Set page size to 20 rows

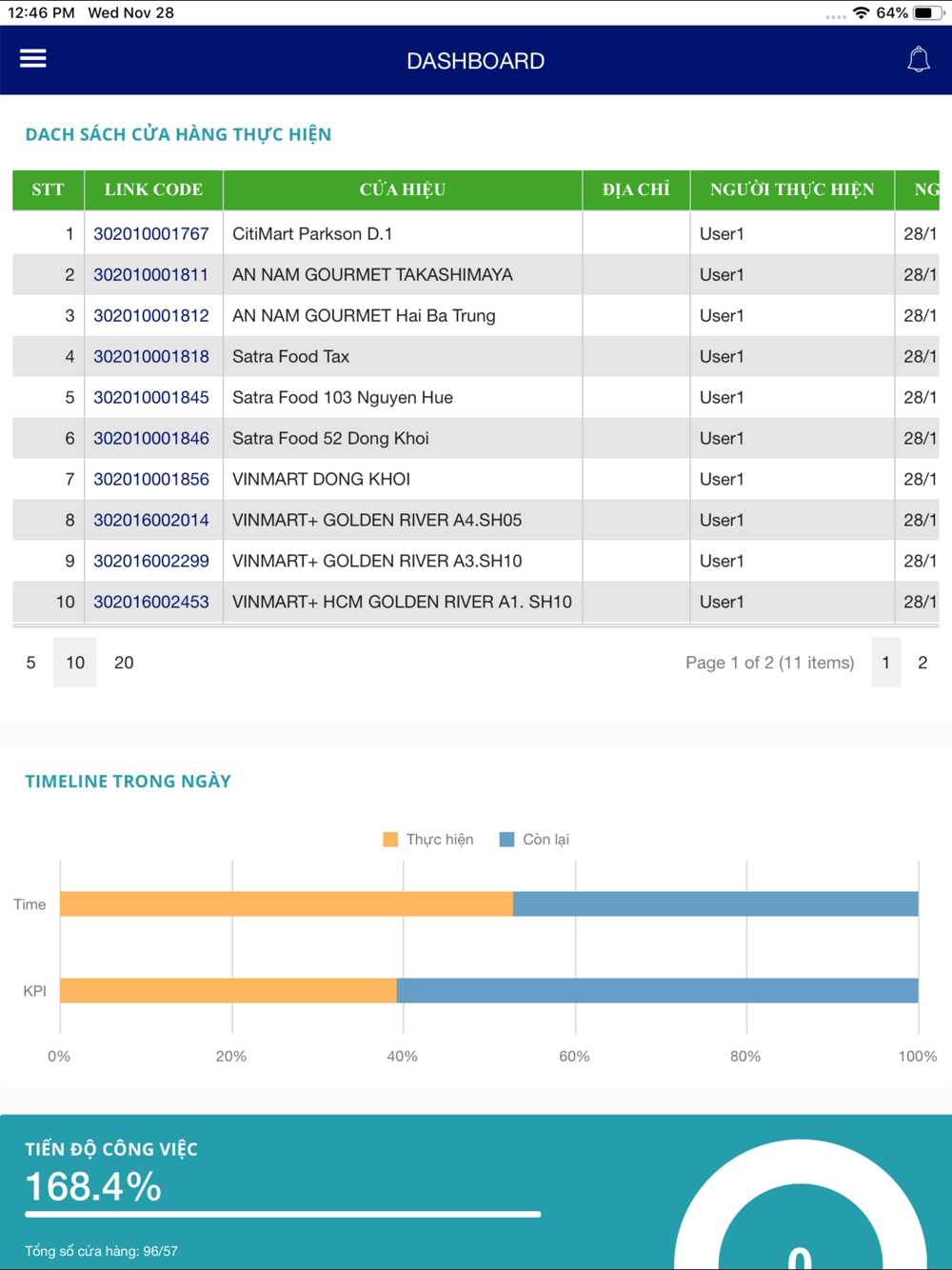tap(124, 663)
